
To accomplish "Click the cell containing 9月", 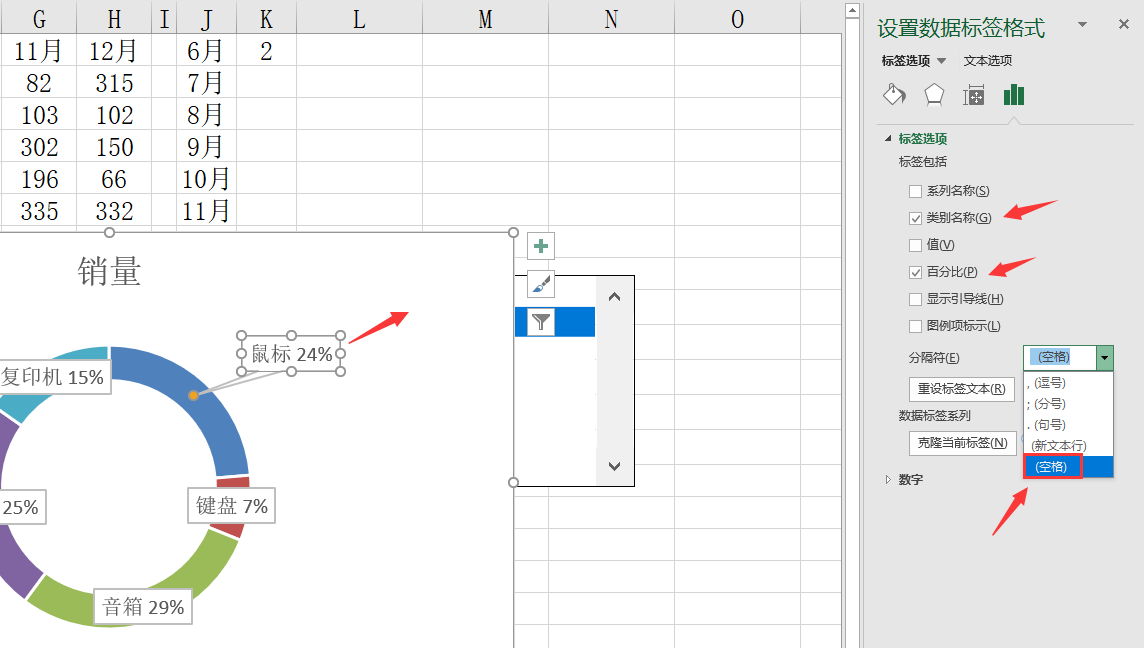I will (x=206, y=147).
